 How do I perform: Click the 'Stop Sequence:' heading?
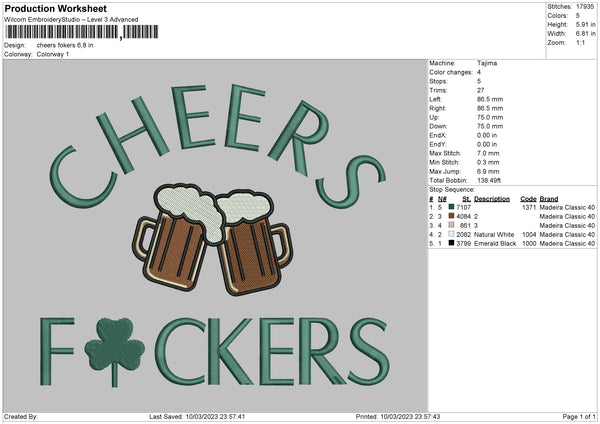(452, 190)
